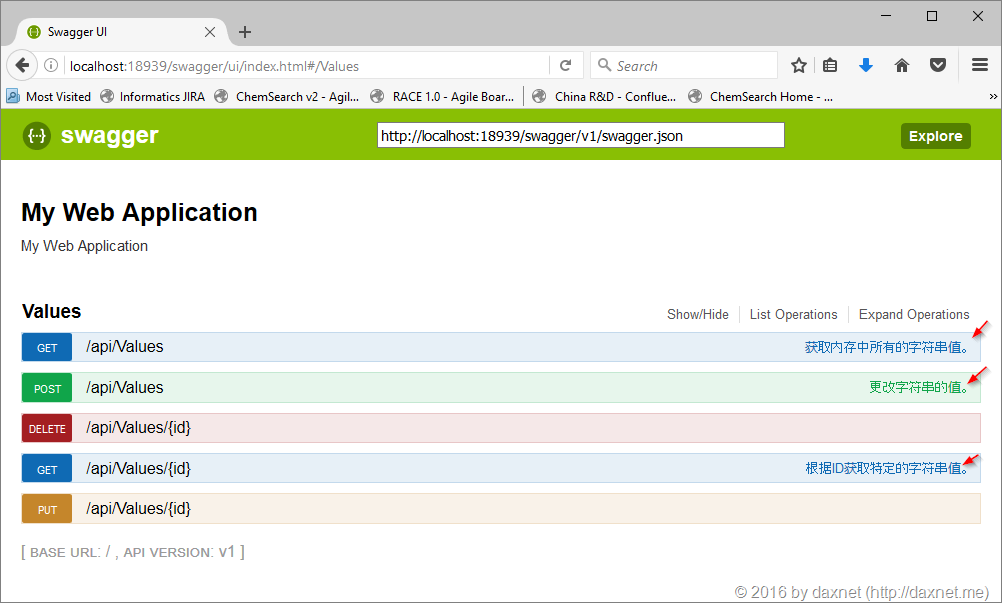The width and height of the screenshot is (1002, 603).
Task: Click List Operations link
Action: pyautogui.click(x=794, y=314)
